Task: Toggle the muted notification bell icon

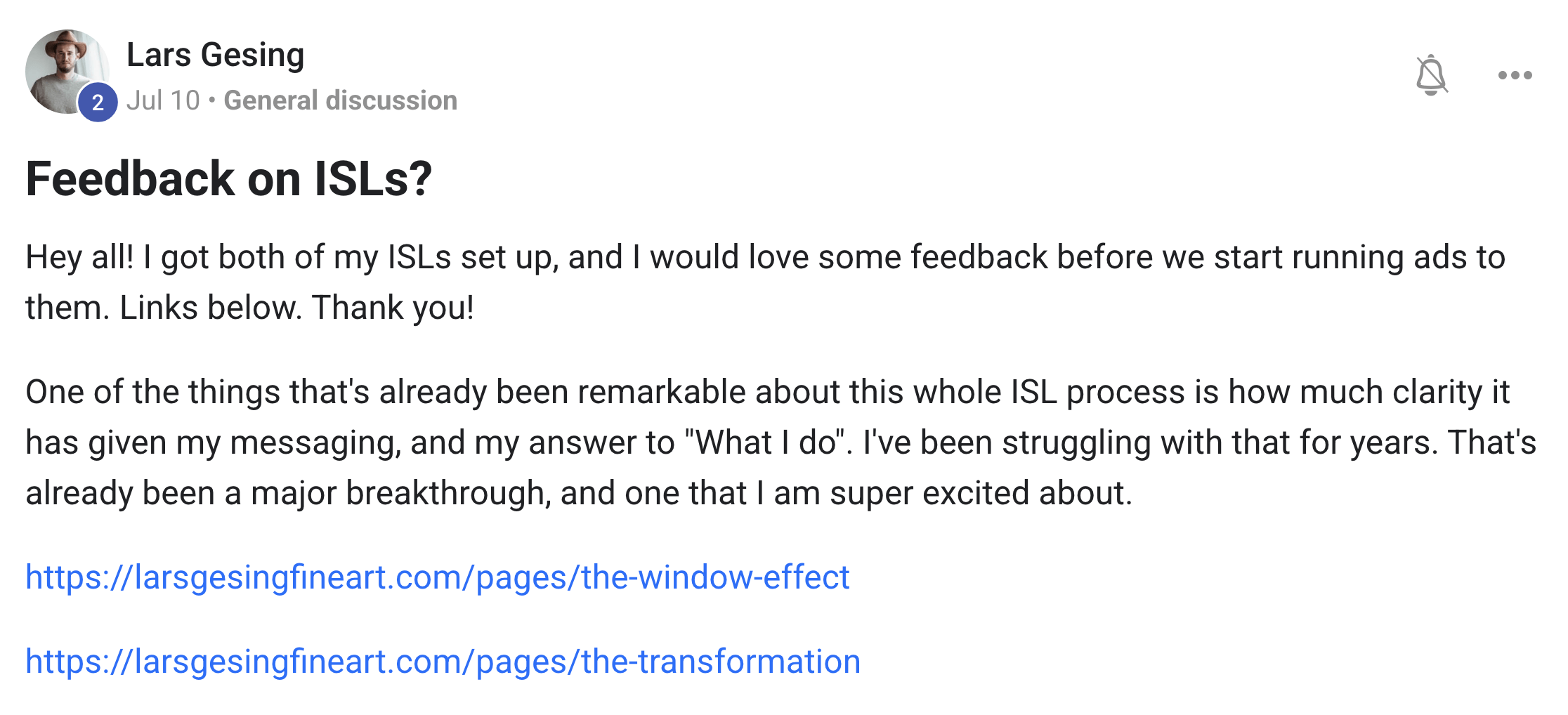Action: [1431, 75]
